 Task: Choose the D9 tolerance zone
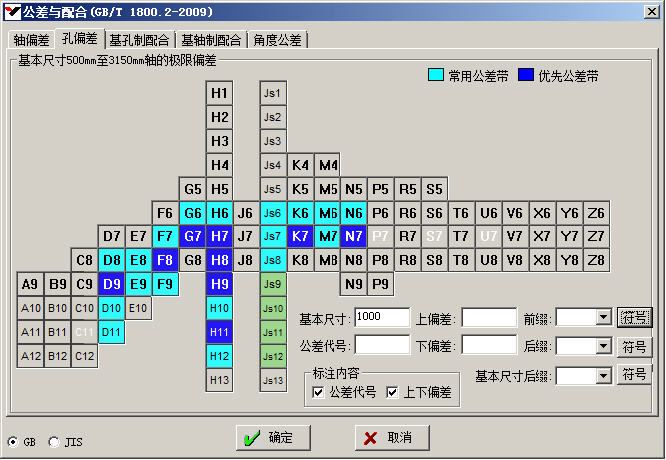tap(111, 284)
